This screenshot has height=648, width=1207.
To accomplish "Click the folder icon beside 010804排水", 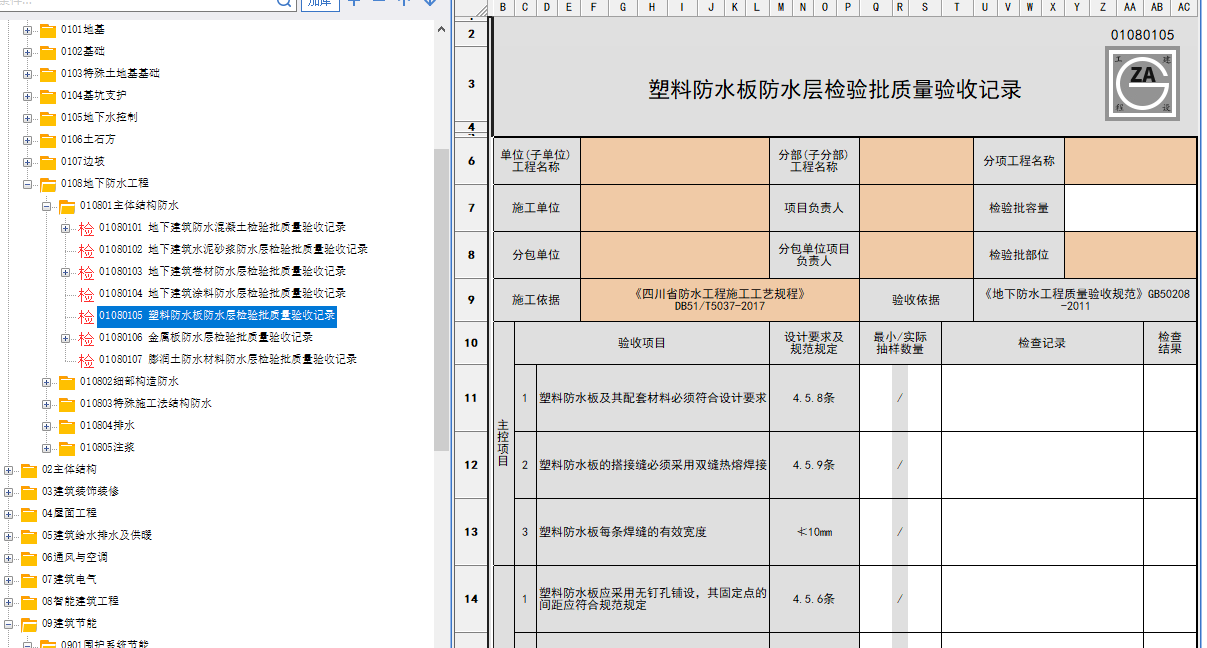I will (67, 426).
